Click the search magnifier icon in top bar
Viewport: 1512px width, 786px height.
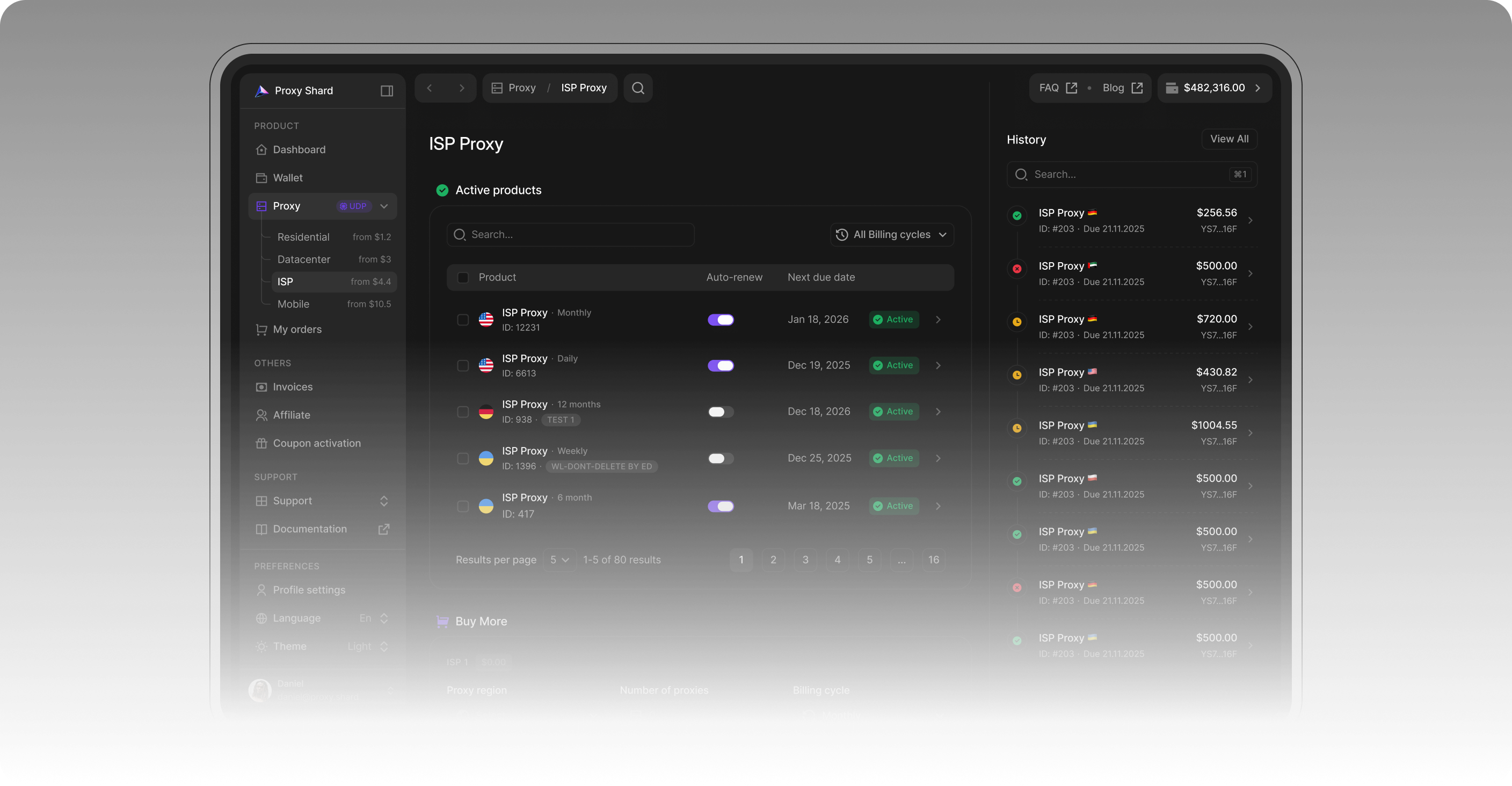click(637, 88)
